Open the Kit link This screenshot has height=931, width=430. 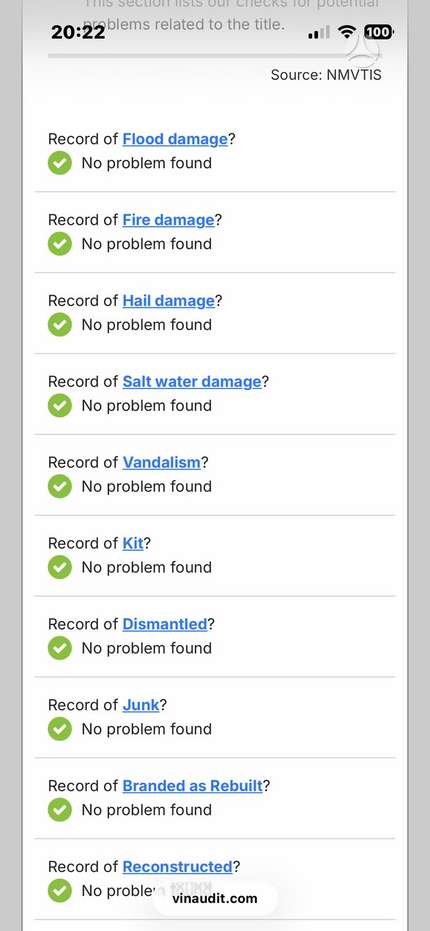click(133, 543)
